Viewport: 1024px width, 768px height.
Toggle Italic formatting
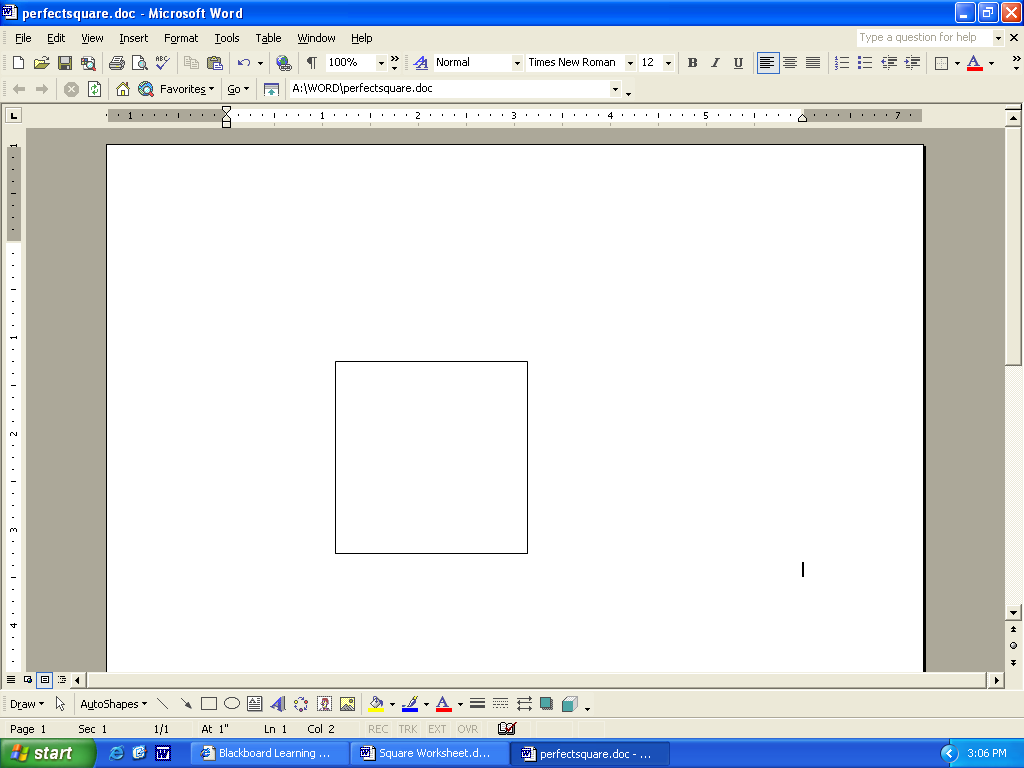point(715,63)
